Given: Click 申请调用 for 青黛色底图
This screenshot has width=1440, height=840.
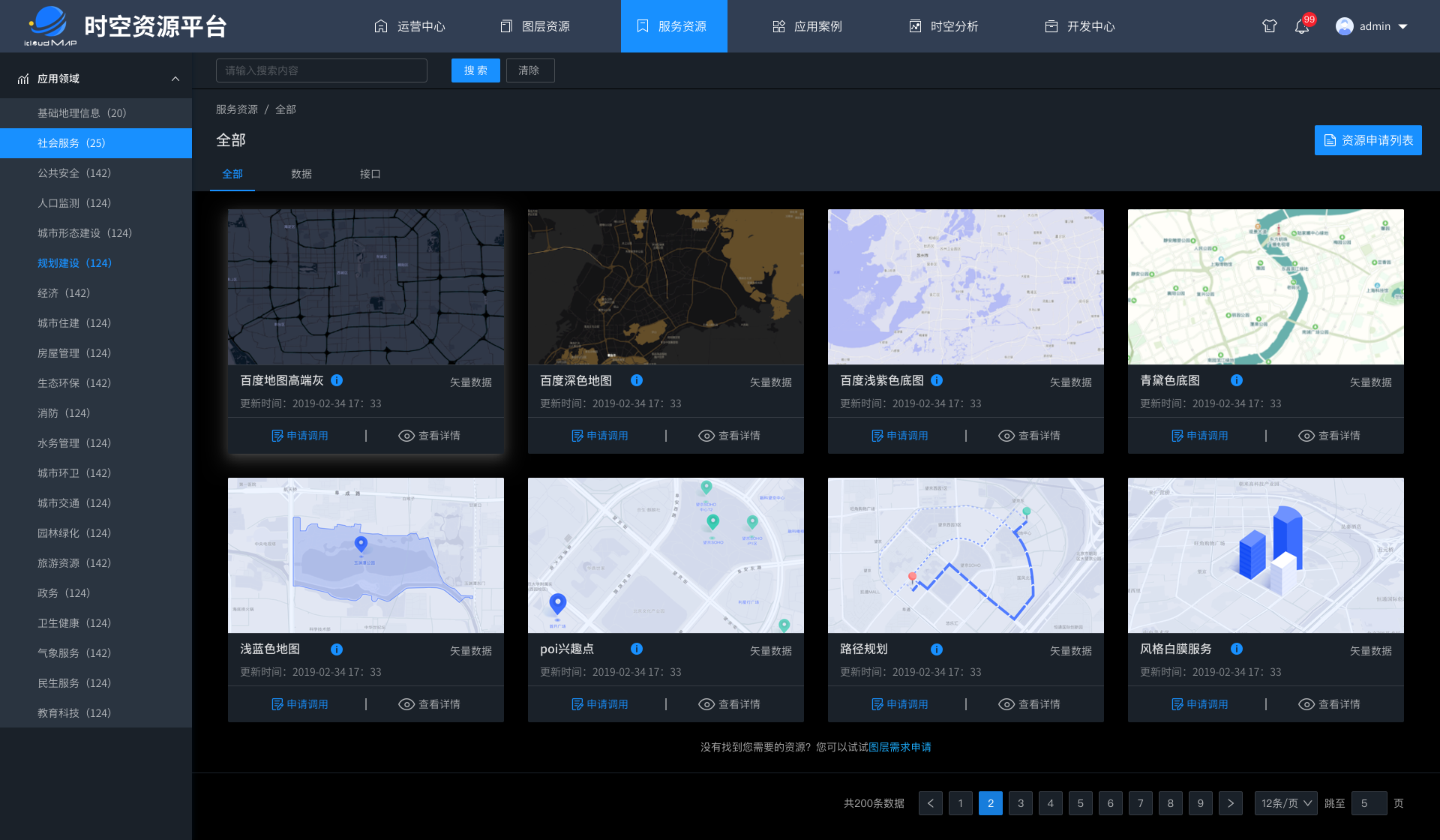Looking at the screenshot, I should pyautogui.click(x=1200, y=436).
